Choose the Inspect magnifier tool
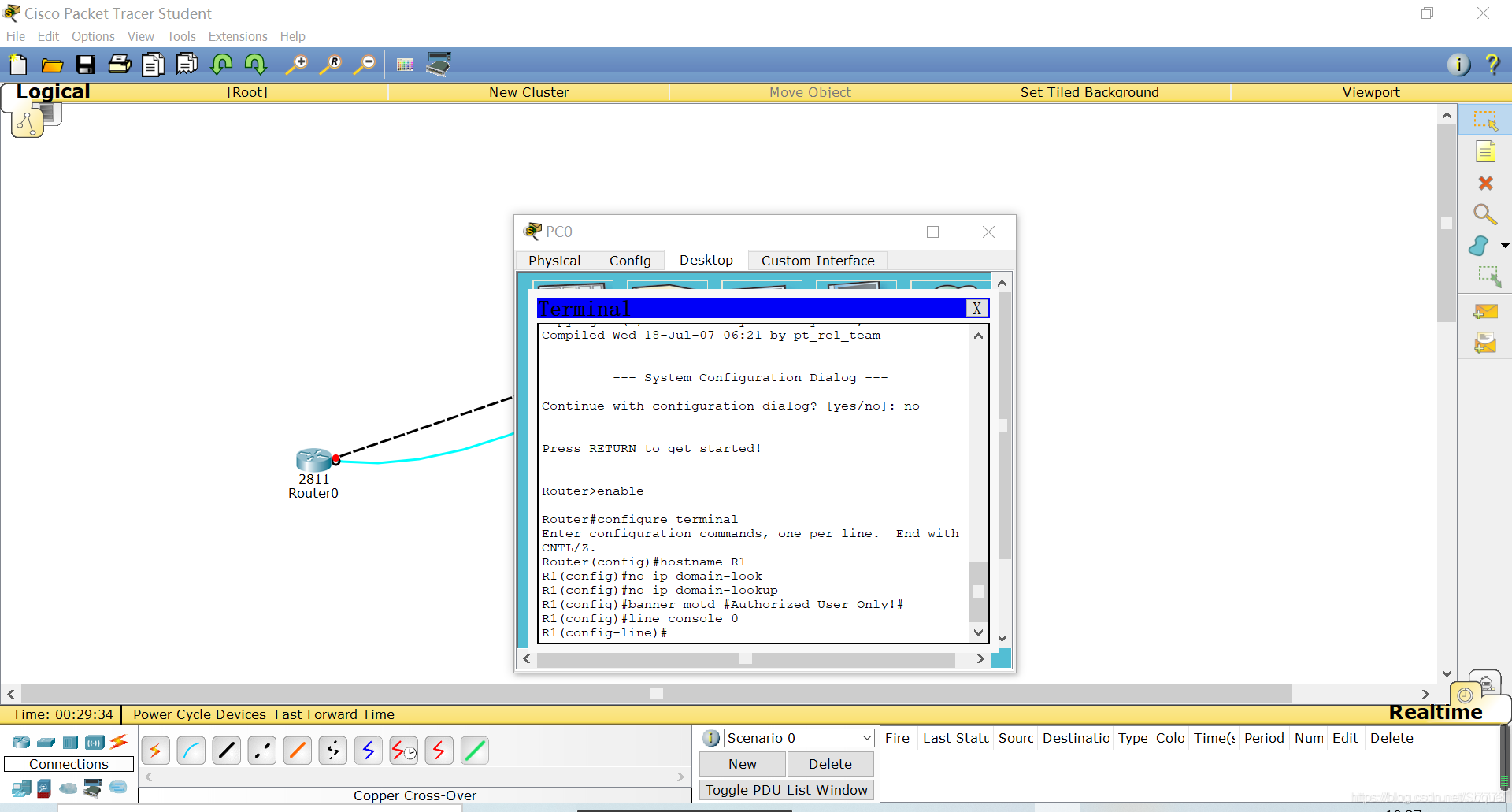The height and width of the screenshot is (812, 1512). coord(1485,214)
